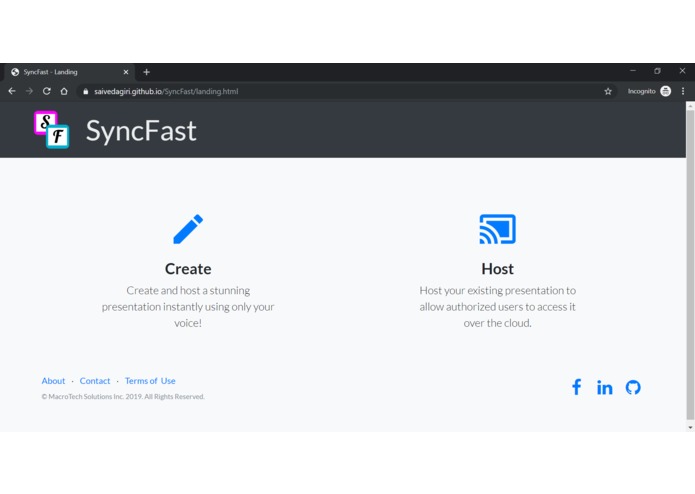Click the SyncFast SF logo
The image size is (695, 494).
point(51,129)
